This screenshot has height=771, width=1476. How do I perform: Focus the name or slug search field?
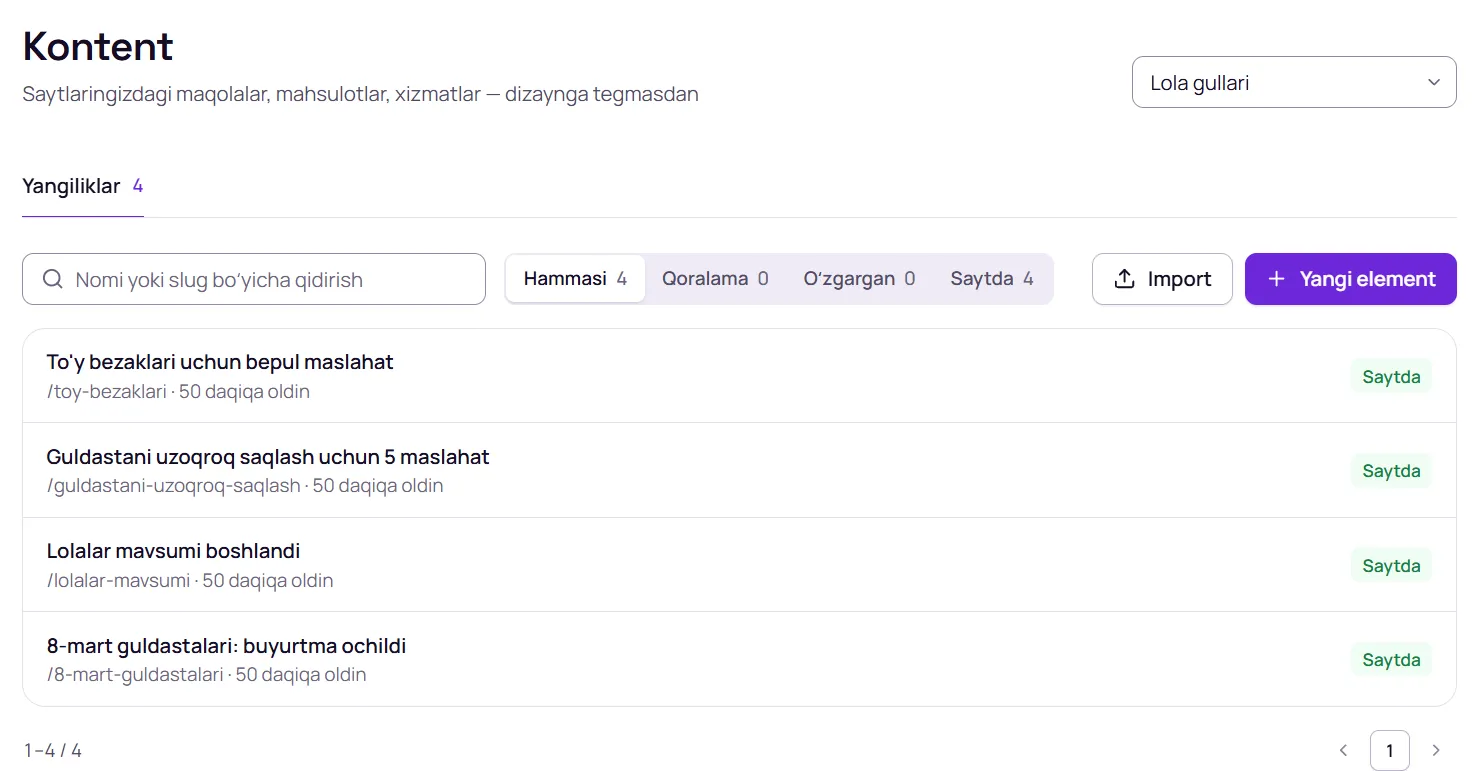click(254, 279)
